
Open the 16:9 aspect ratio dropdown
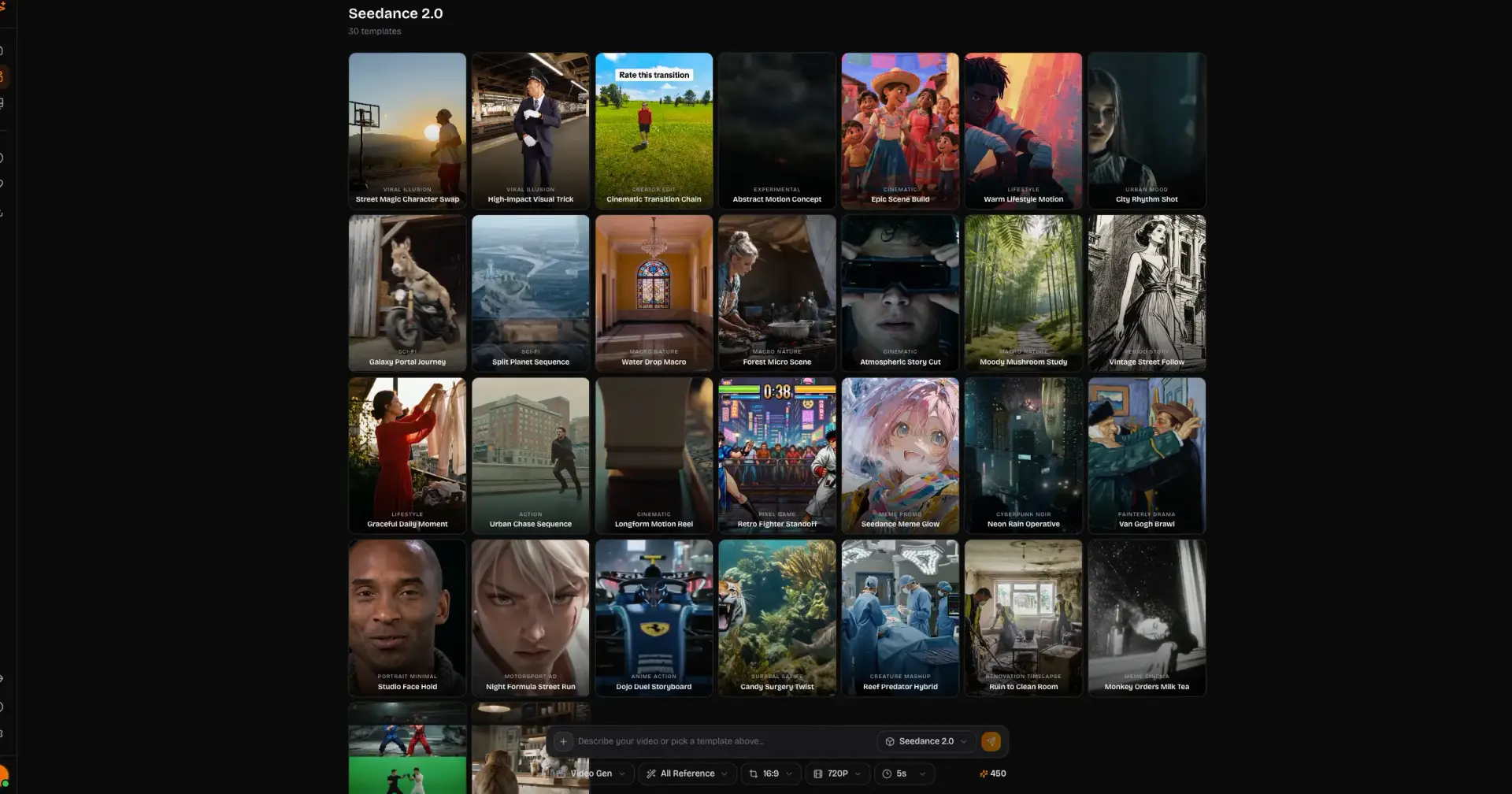[771, 773]
